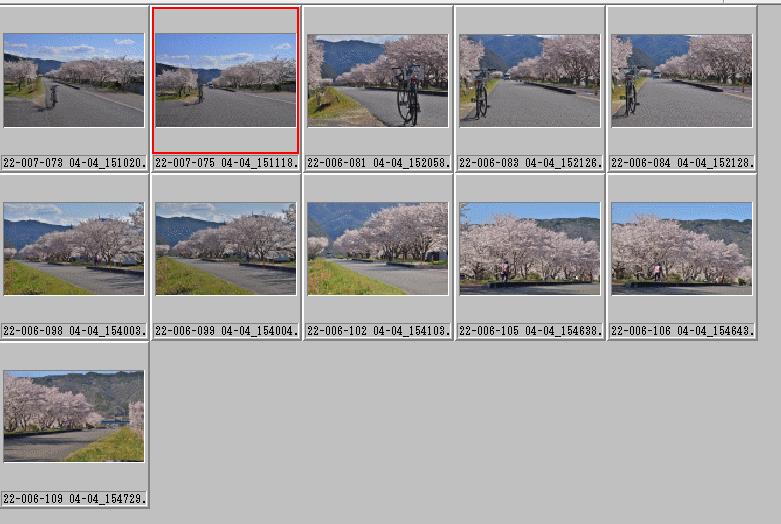Open the thumbnail image of photo 22-006-105
The image size is (781, 524).
pos(529,249)
